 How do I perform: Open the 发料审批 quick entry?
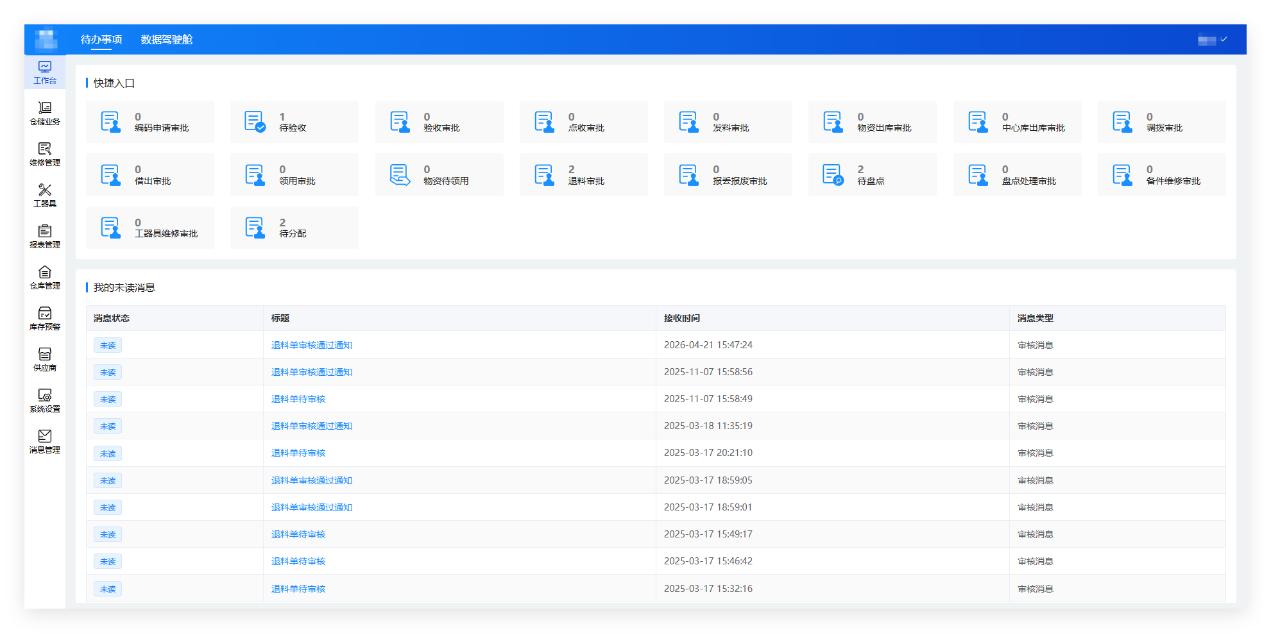(728, 122)
